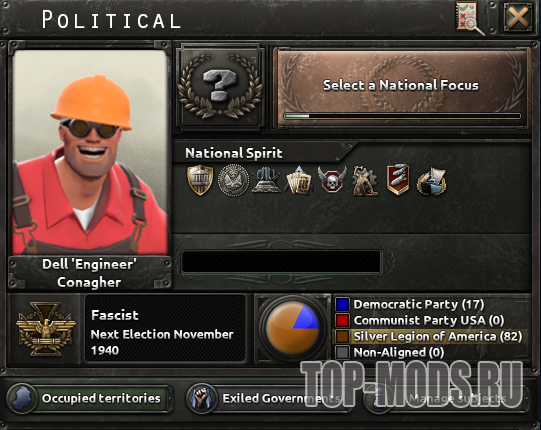Click the blue Democratic Party color swatch
Image resolution: width=541 pixels, height=430 pixels.
click(342, 305)
